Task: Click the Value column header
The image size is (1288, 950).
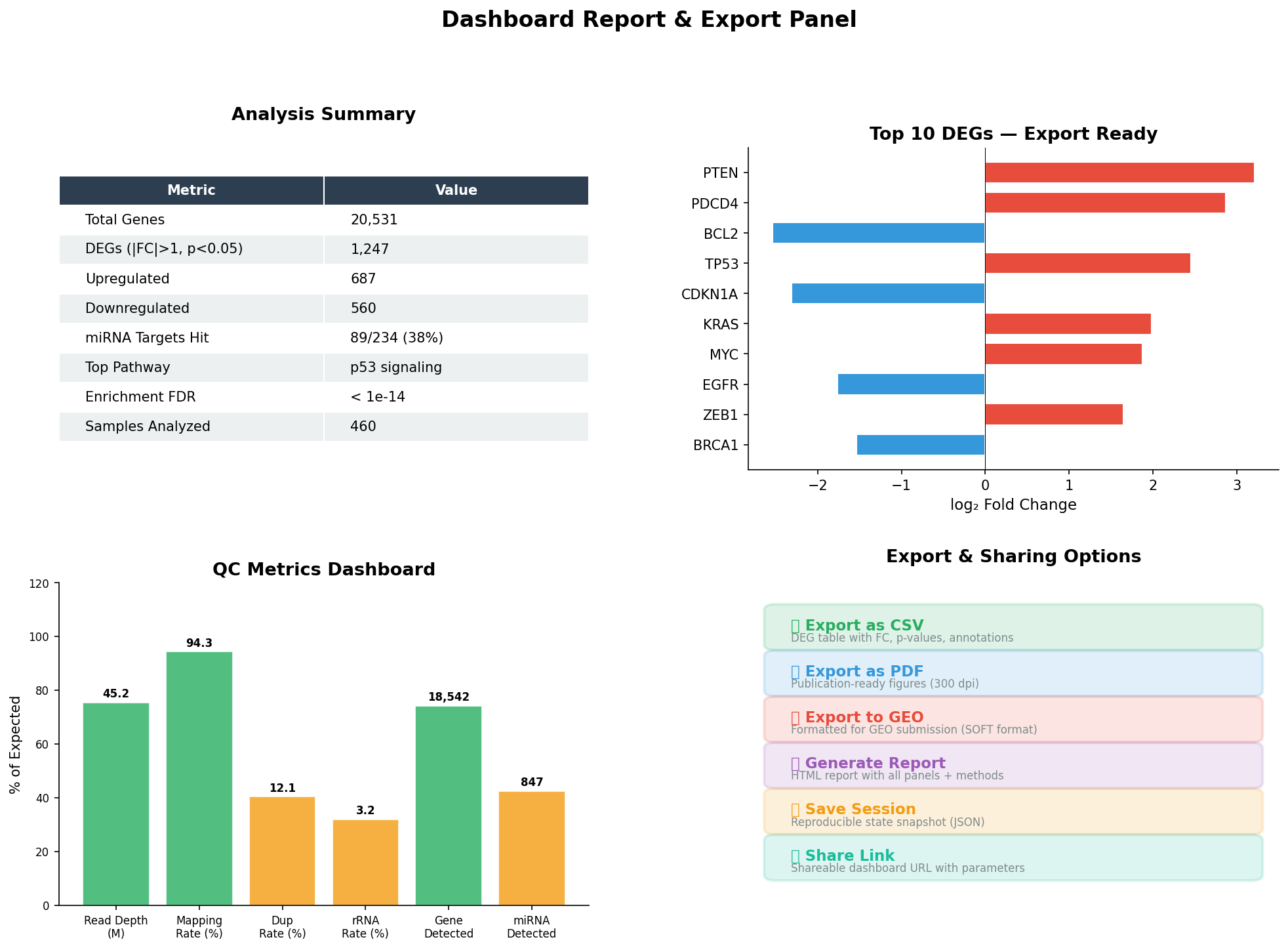Action: [x=456, y=190]
